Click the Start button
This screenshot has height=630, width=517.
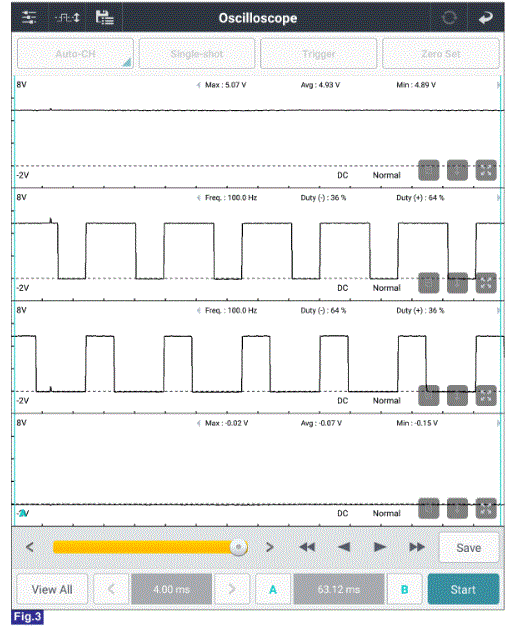click(x=463, y=589)
